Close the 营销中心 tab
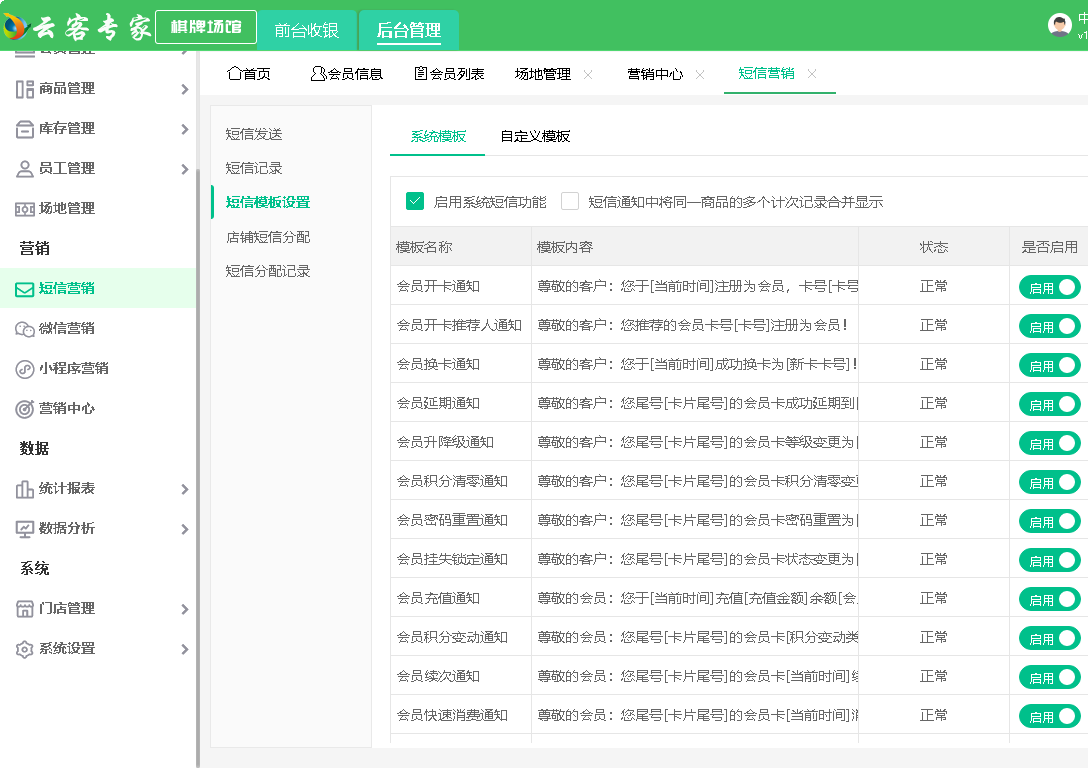The height and width of the screenshot is (768, 1088). click(x=700, y=74)
